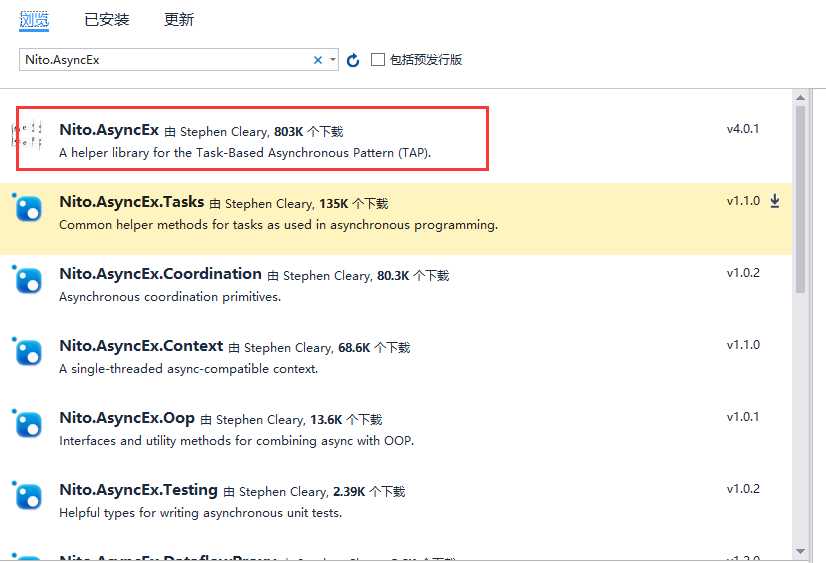This screenshot has width=826, height=563.
Task: Click the v1.0.2 version of Nito.AsyncEx.Testing
Action: point(743,489)
